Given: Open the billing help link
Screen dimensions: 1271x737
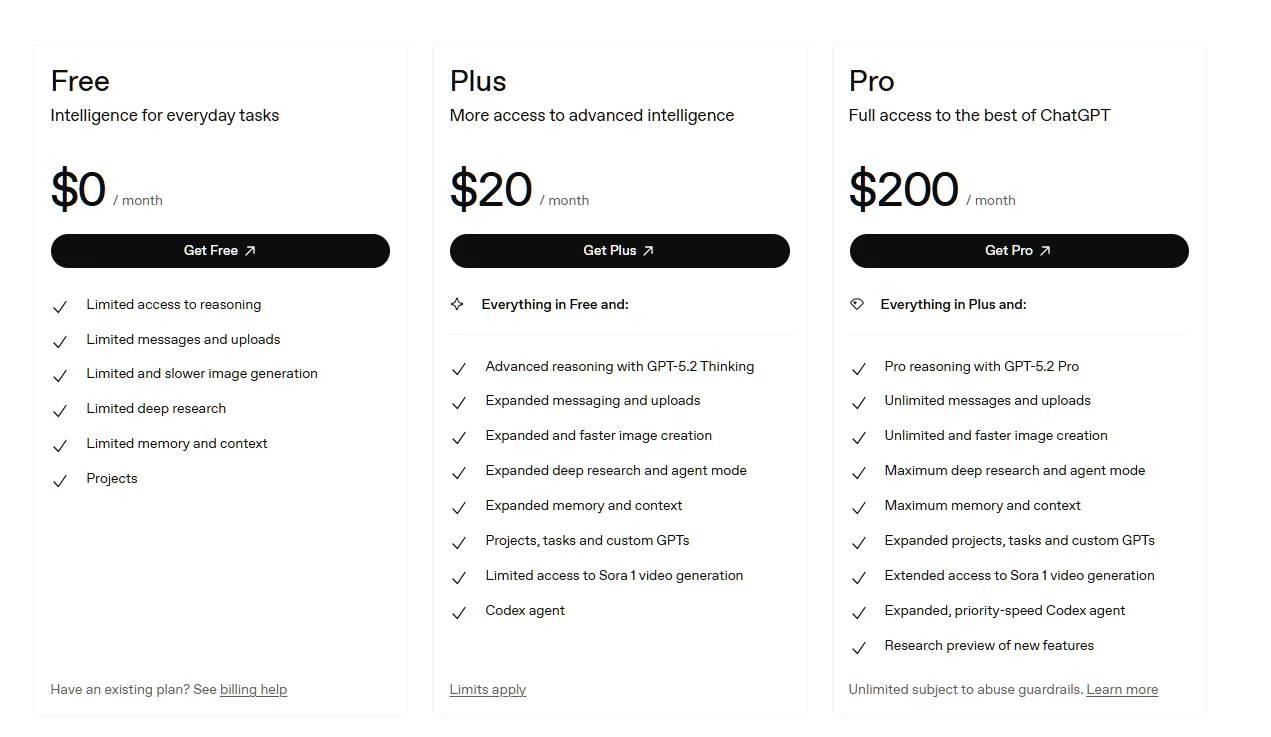Looking at the screenshot, I should coord(253,689).
